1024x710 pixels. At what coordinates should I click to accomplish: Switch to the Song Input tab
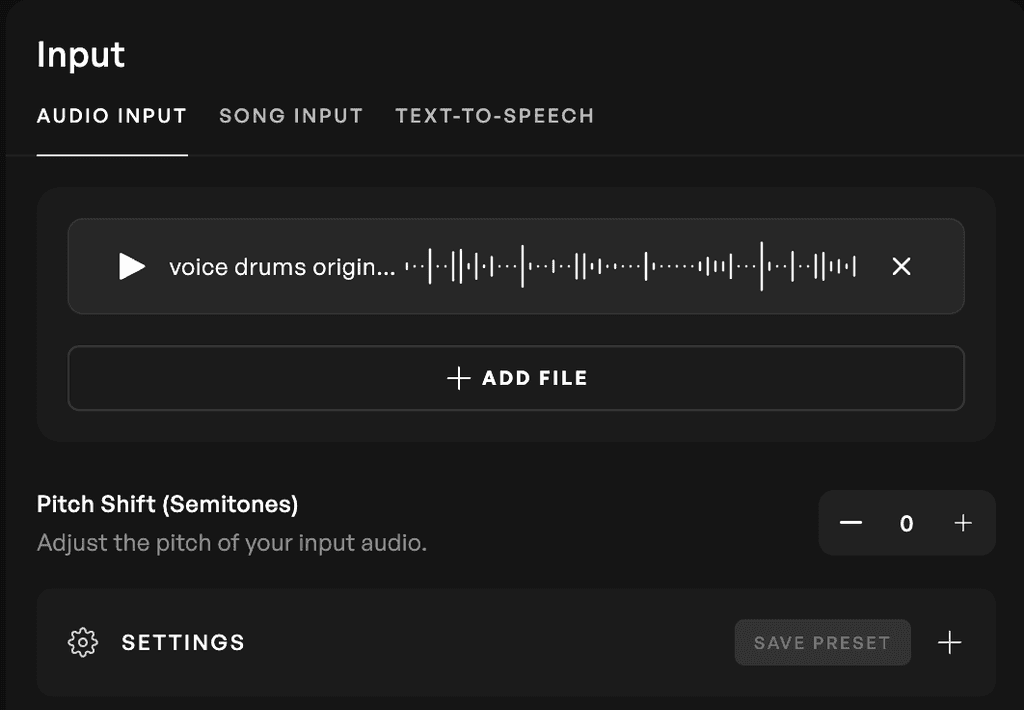click(290, 116)
